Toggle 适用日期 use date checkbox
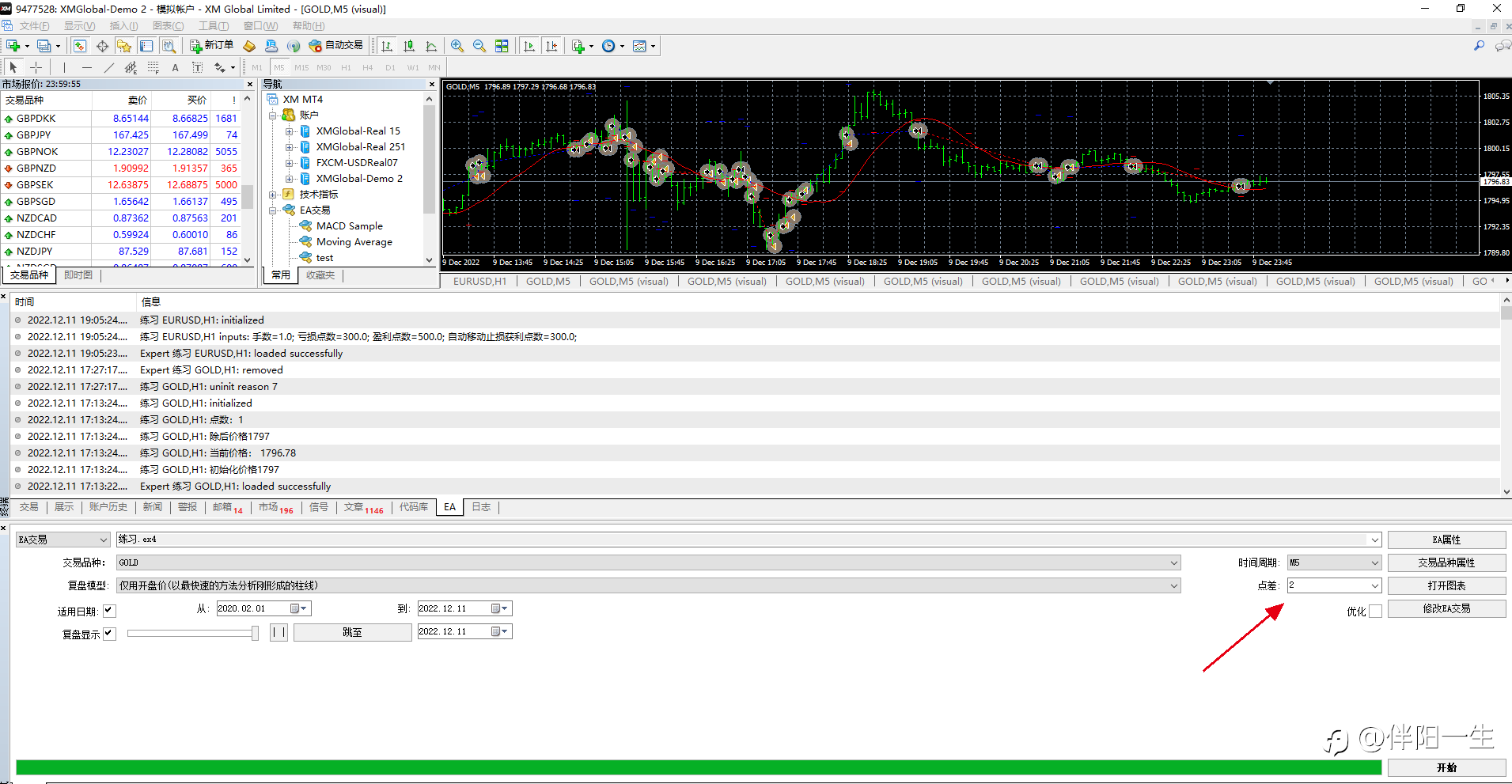1512x784 pixels. (x=109, y=611)
